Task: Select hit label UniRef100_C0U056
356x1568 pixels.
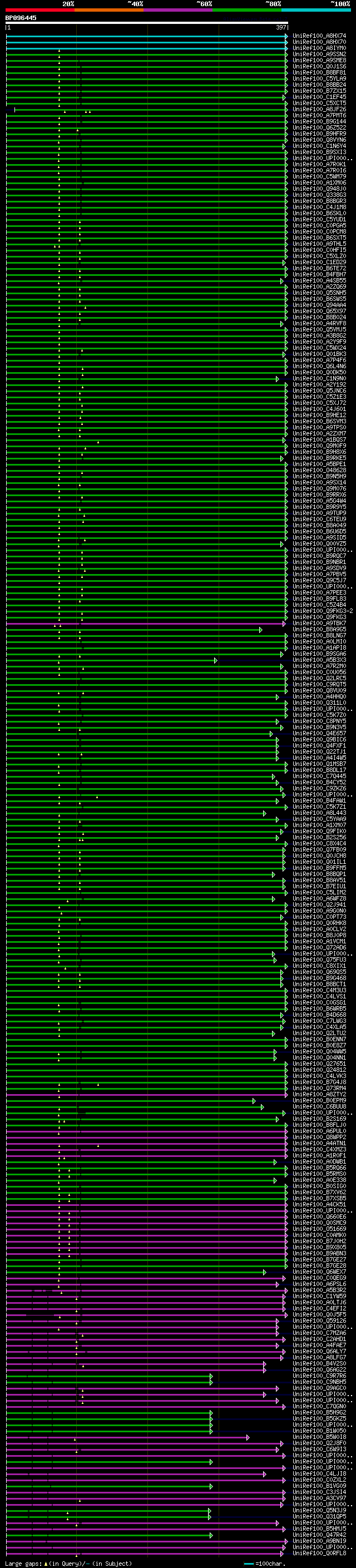Action: pos(319,672)
